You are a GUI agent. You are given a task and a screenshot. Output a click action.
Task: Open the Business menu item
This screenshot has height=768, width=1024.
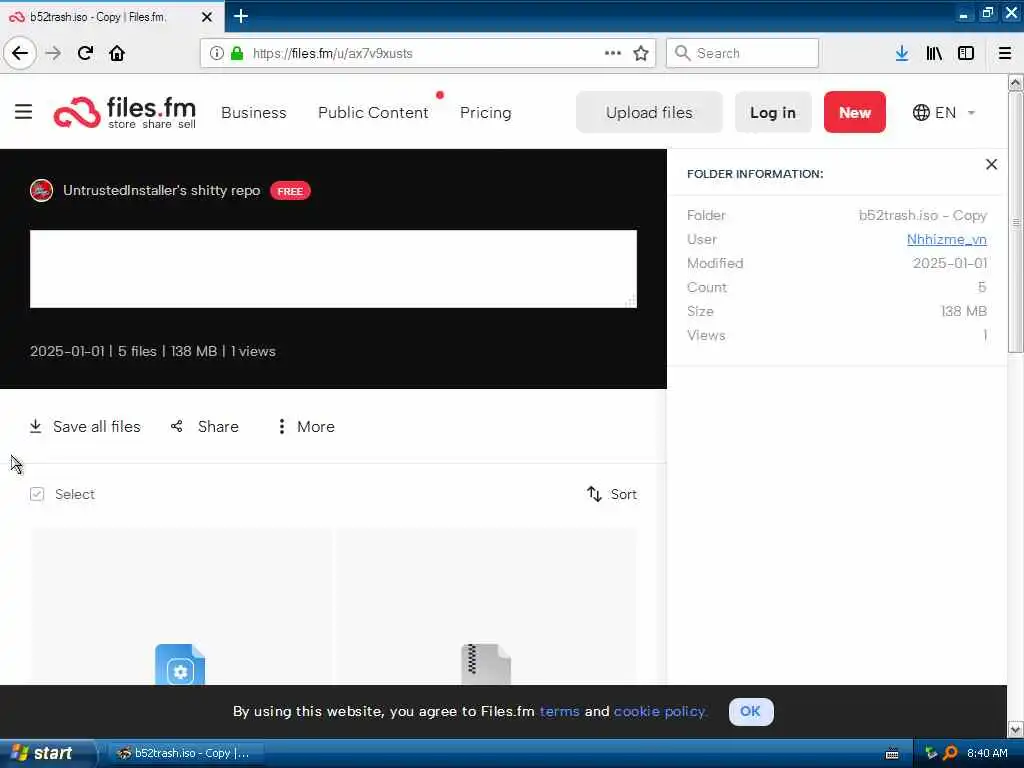tap(254, 112)
